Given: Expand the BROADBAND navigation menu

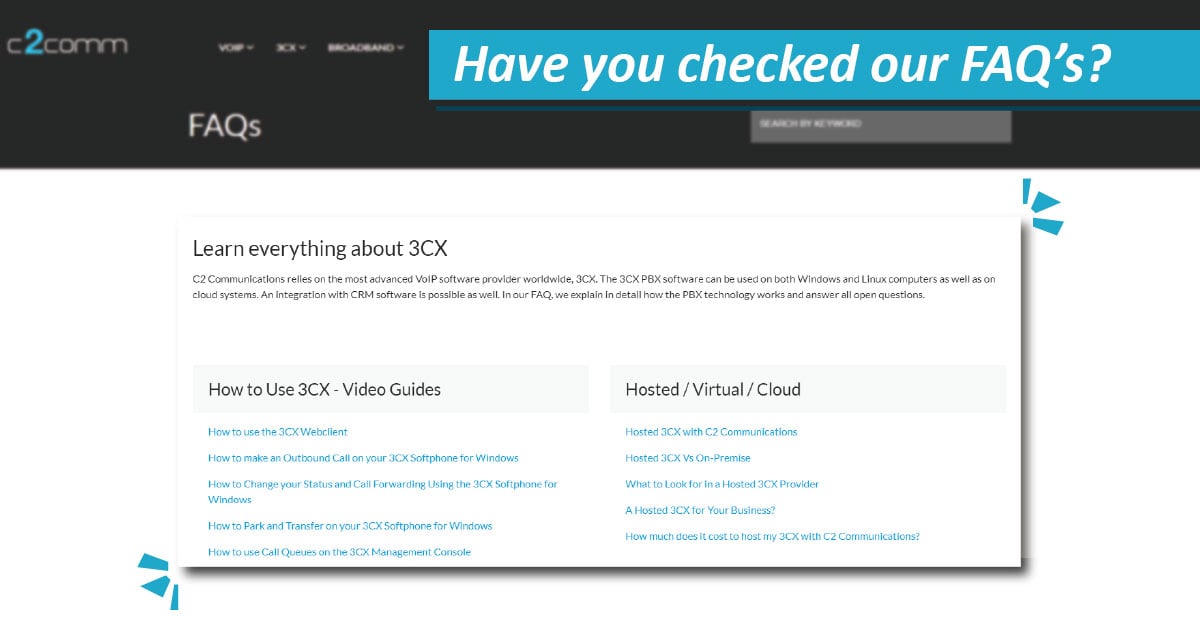Looking at the screenshot, I should (365, 47).
